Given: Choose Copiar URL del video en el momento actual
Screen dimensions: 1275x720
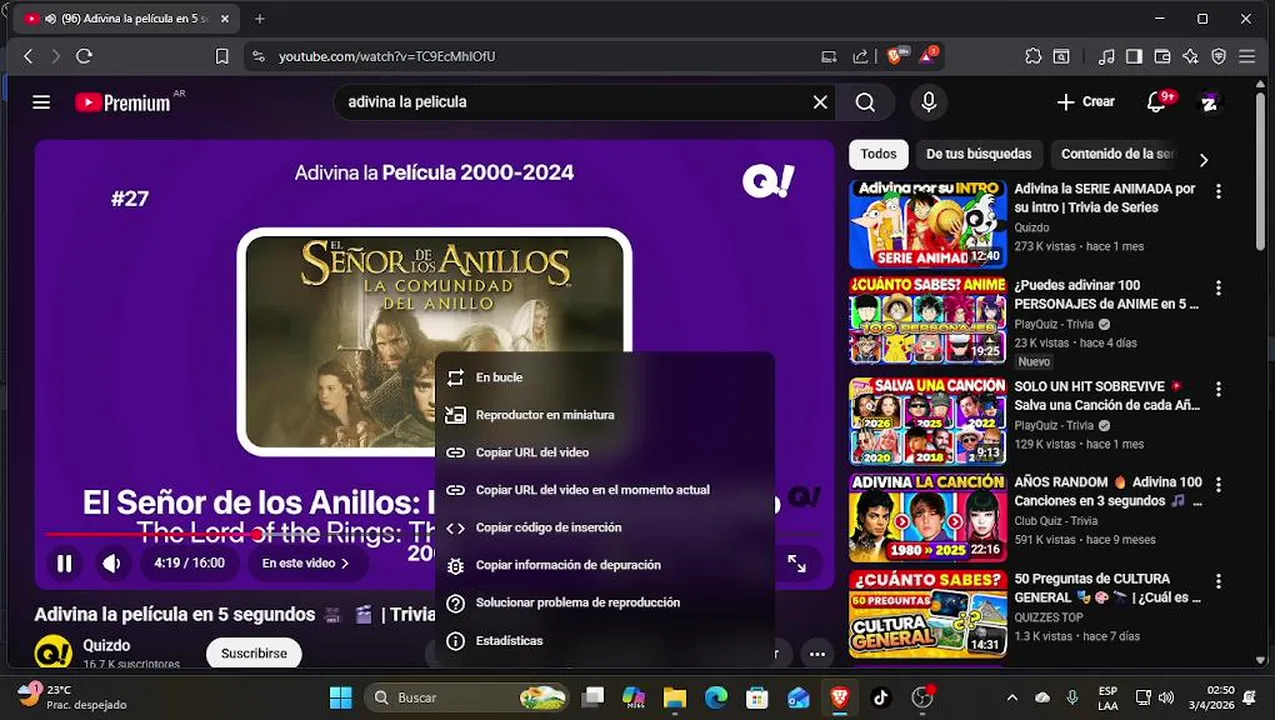Looking at the screenshot, I should (x=605, y=490).
